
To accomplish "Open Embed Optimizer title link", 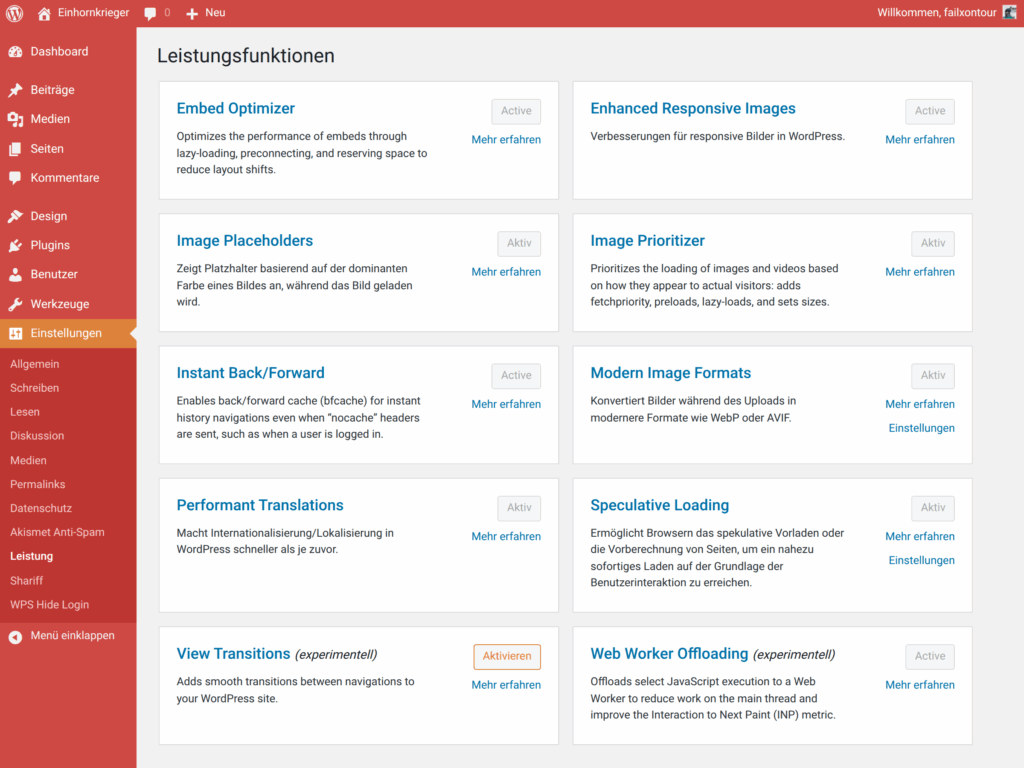I will click(236, 108).
